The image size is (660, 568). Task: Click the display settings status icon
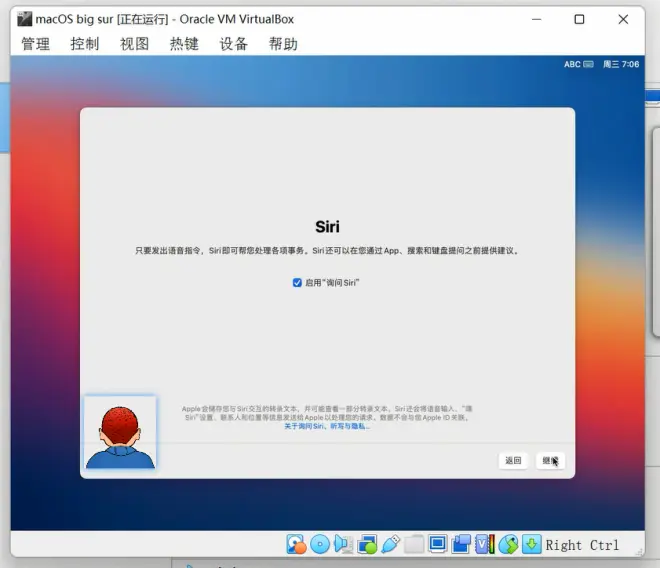[437, 544]
